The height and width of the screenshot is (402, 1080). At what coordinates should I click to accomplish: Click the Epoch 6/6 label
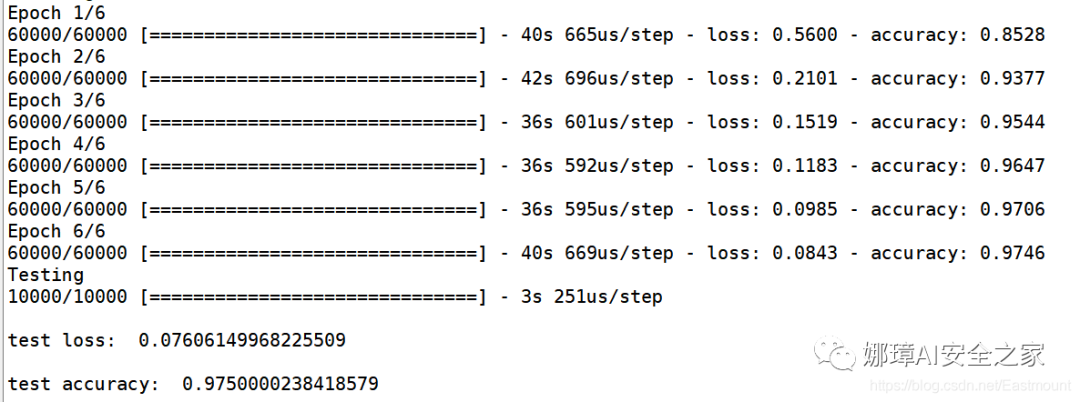click(x=56, y=231)
